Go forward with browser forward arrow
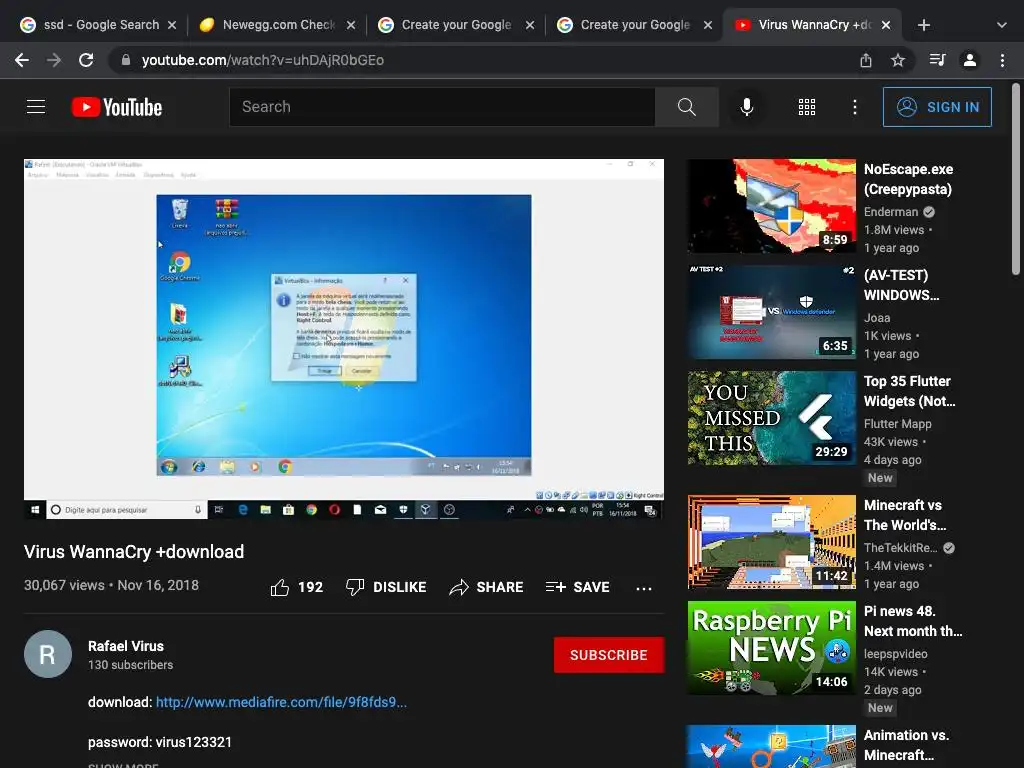This screenshot has height=768, width=1024. (x=54, y=60)
